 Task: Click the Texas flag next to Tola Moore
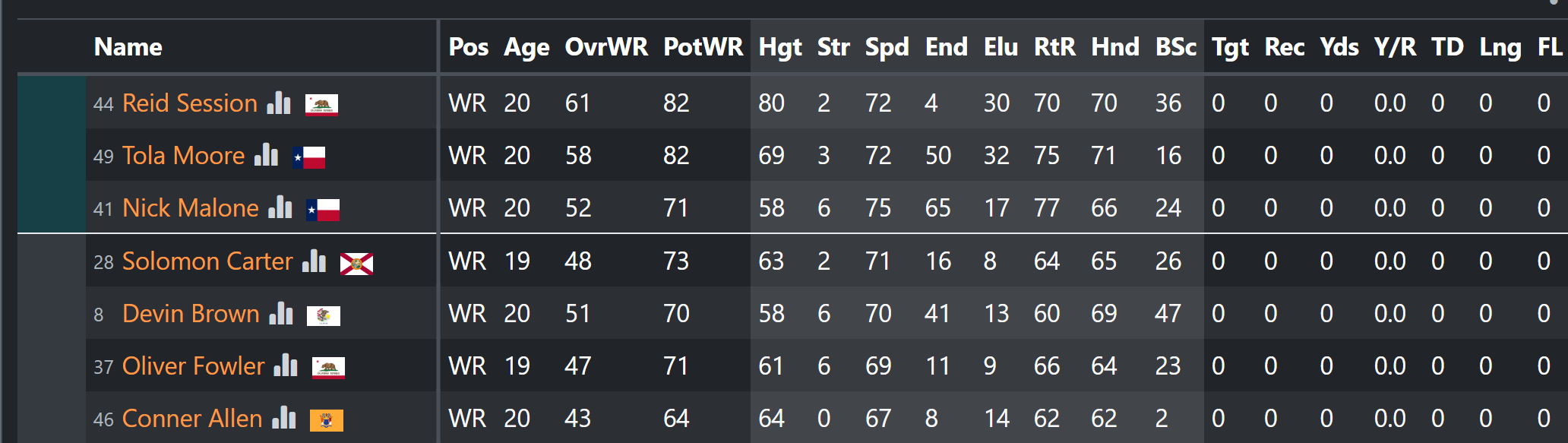tap(309, 157)
